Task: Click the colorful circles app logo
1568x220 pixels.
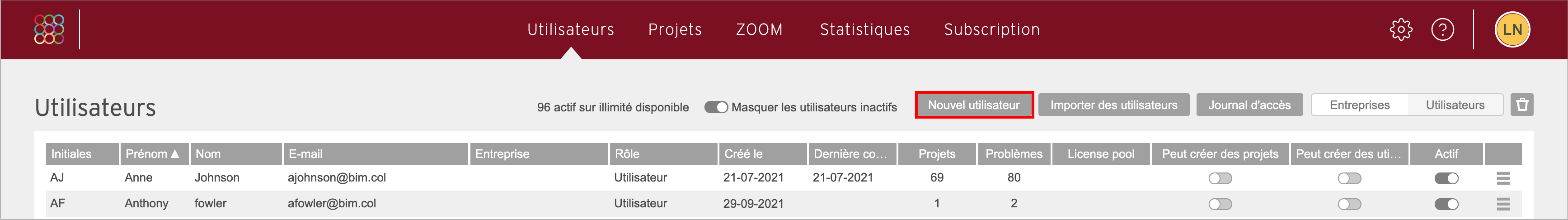Action: tap(49, 29)
